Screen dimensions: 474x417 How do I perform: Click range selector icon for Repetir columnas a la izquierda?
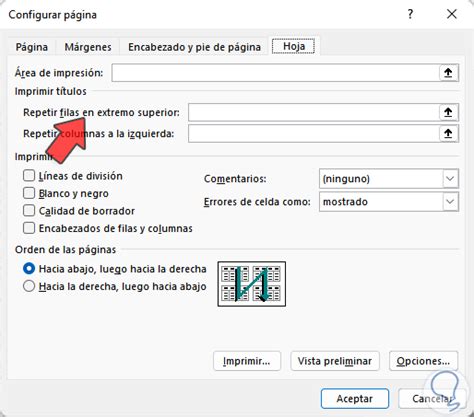tap(448, 134)
